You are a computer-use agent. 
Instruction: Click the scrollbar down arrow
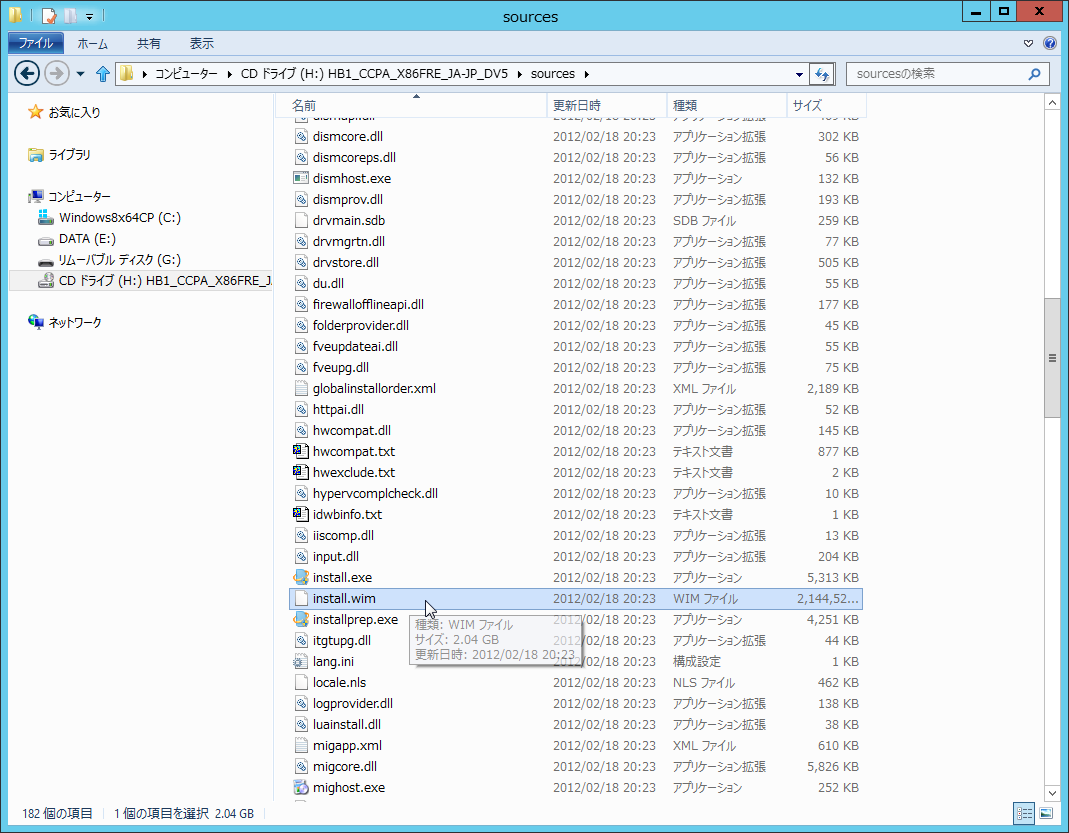(1052, 793)
